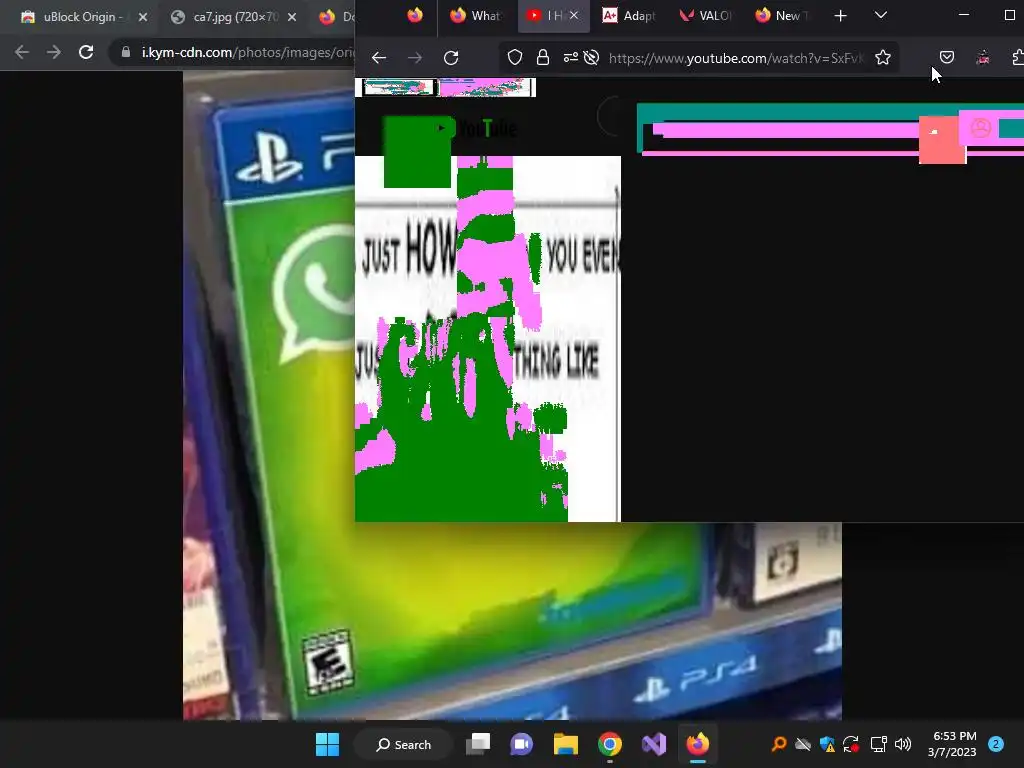Screen dimensions: 1024x768
Task: Open site permissions icon in Firefox address bar
Action: pos(571,58)
